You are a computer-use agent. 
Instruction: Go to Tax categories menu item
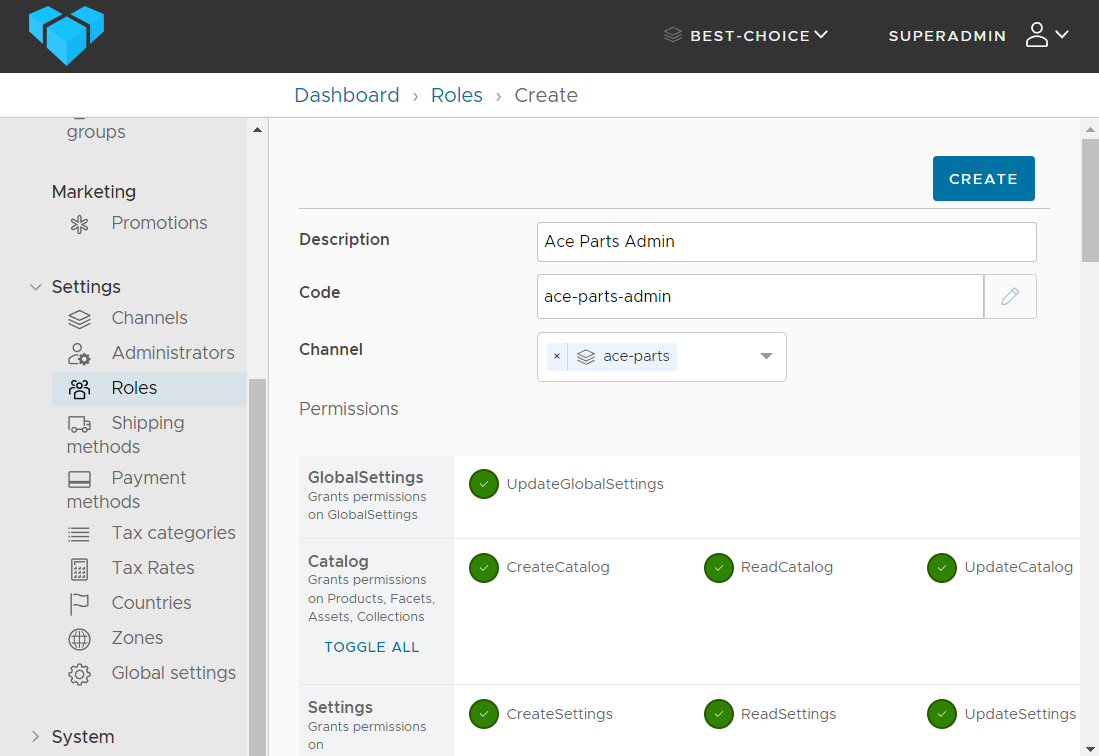[x=173, y=533]
